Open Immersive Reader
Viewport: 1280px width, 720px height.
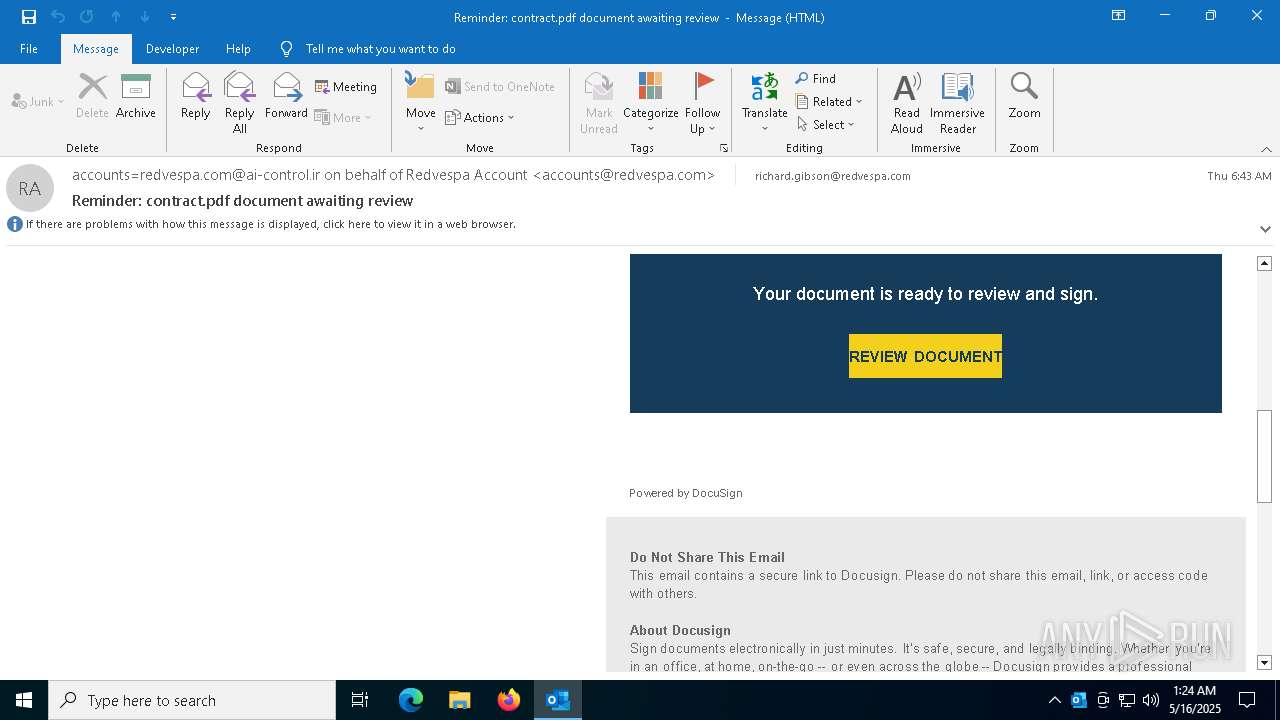(958, 103)
